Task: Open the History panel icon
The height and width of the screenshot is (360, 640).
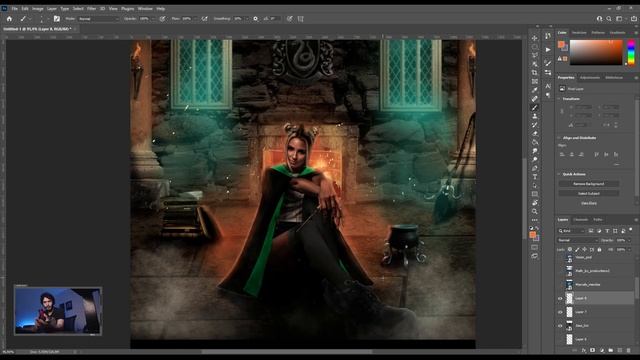Action: click(x=548, y=36)
